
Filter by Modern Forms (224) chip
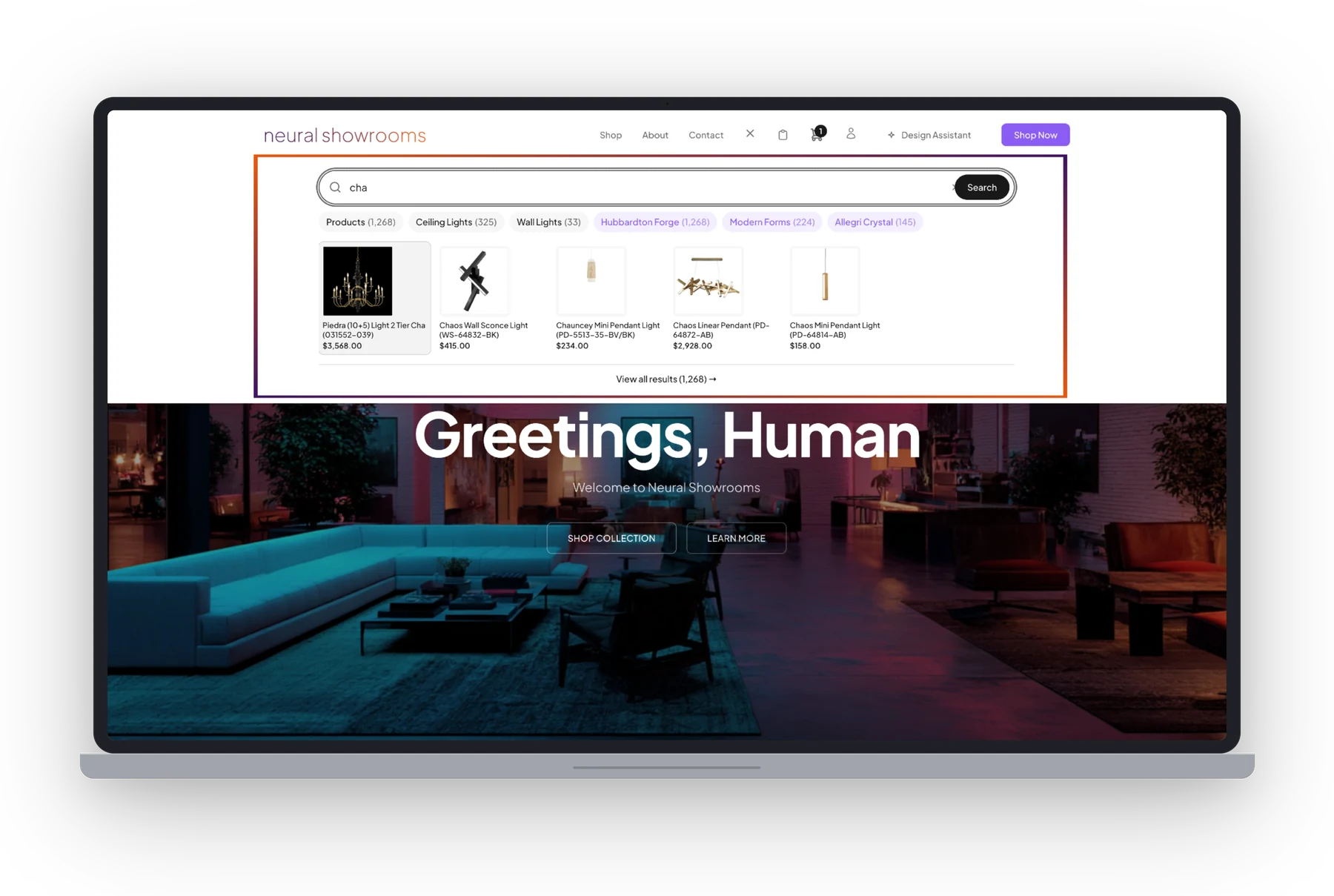(x=771, y=222)
